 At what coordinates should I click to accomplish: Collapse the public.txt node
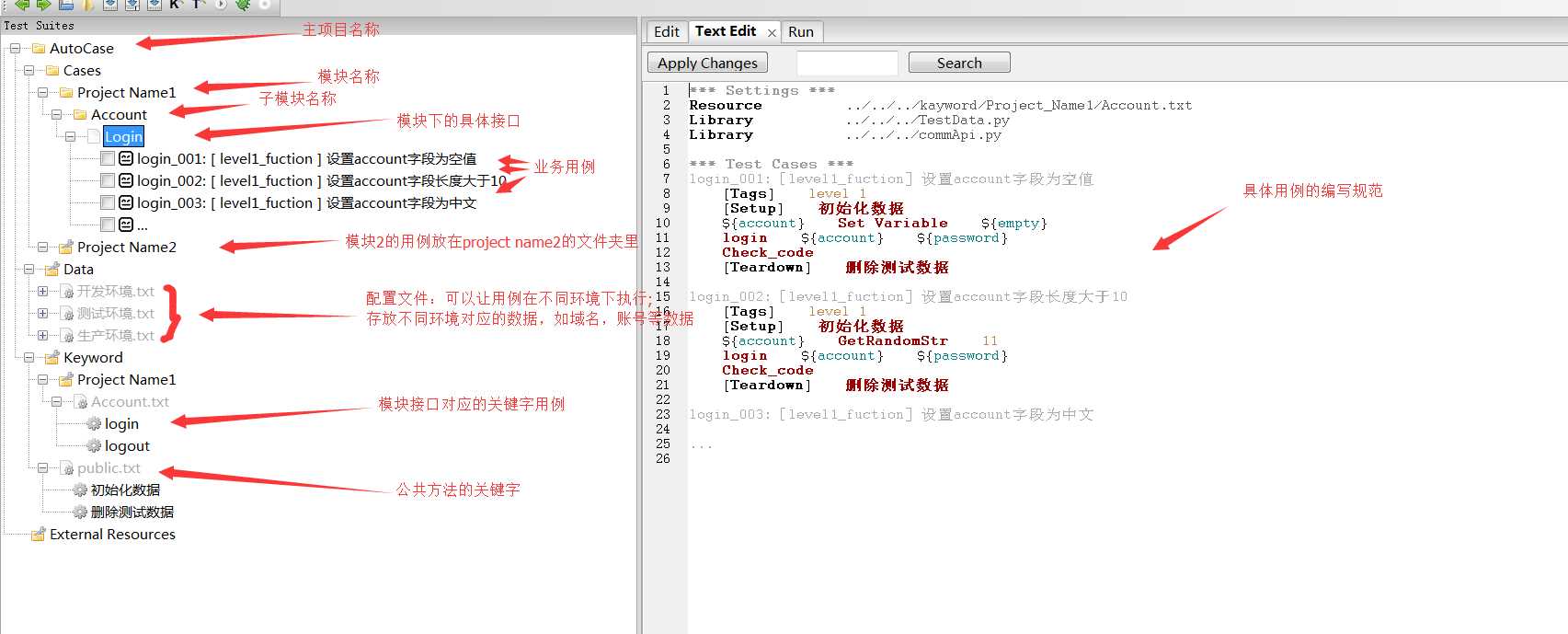pos(42,467)
